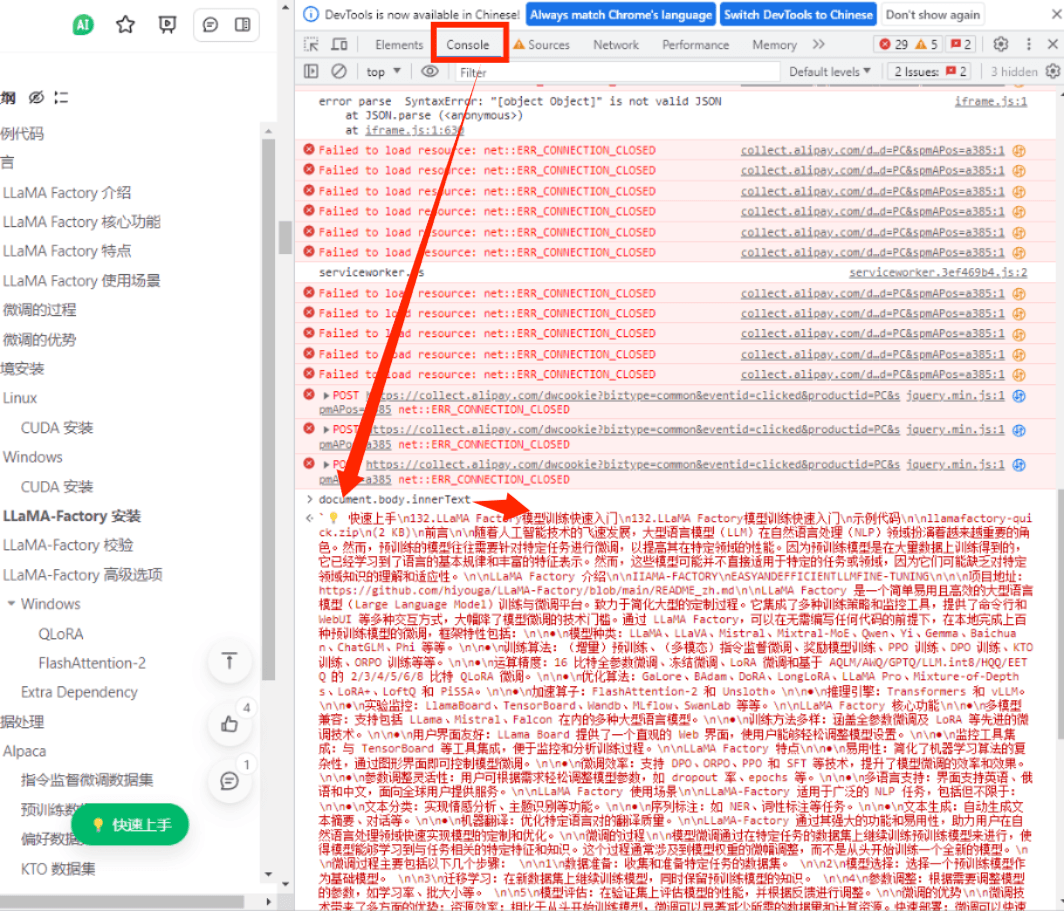This screenshot has width=1064, height=911.
Task: Click Don't show again button
Action: click(x=932, y=14)
